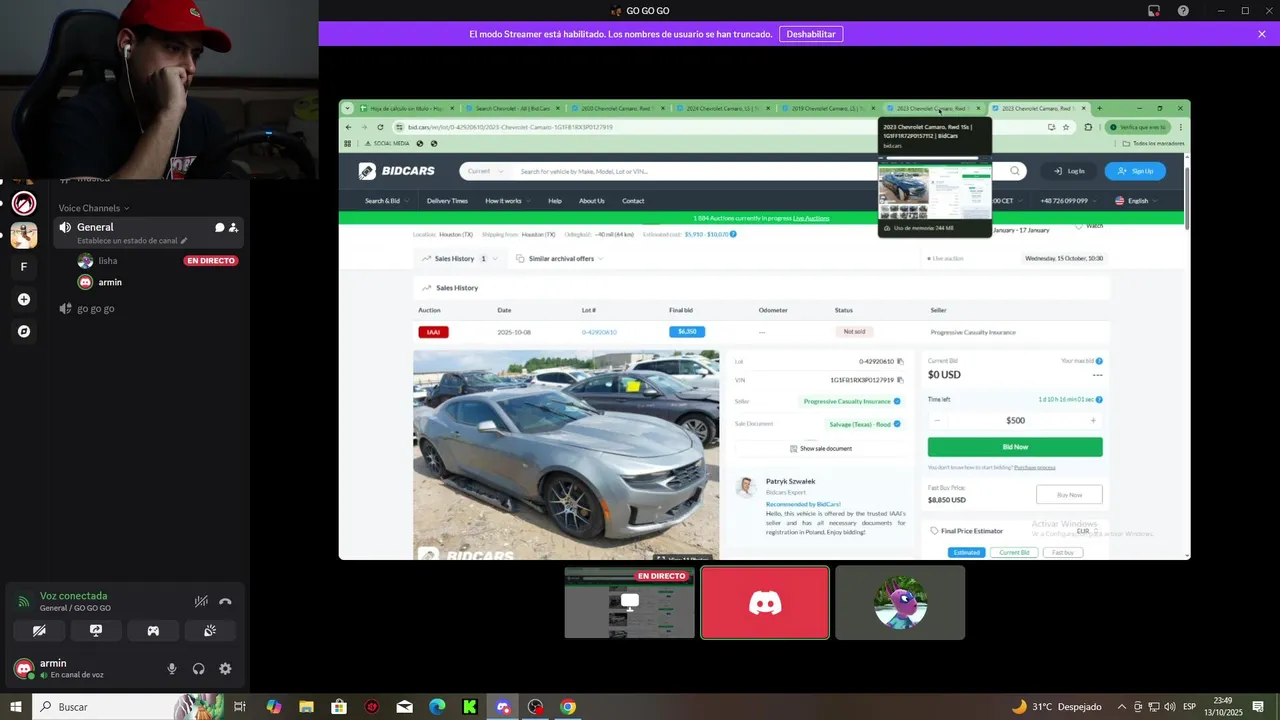The width and height of the screenshot is (1280, 720).
Task: Click Show sale document button
Action: (x=821, y=448)
